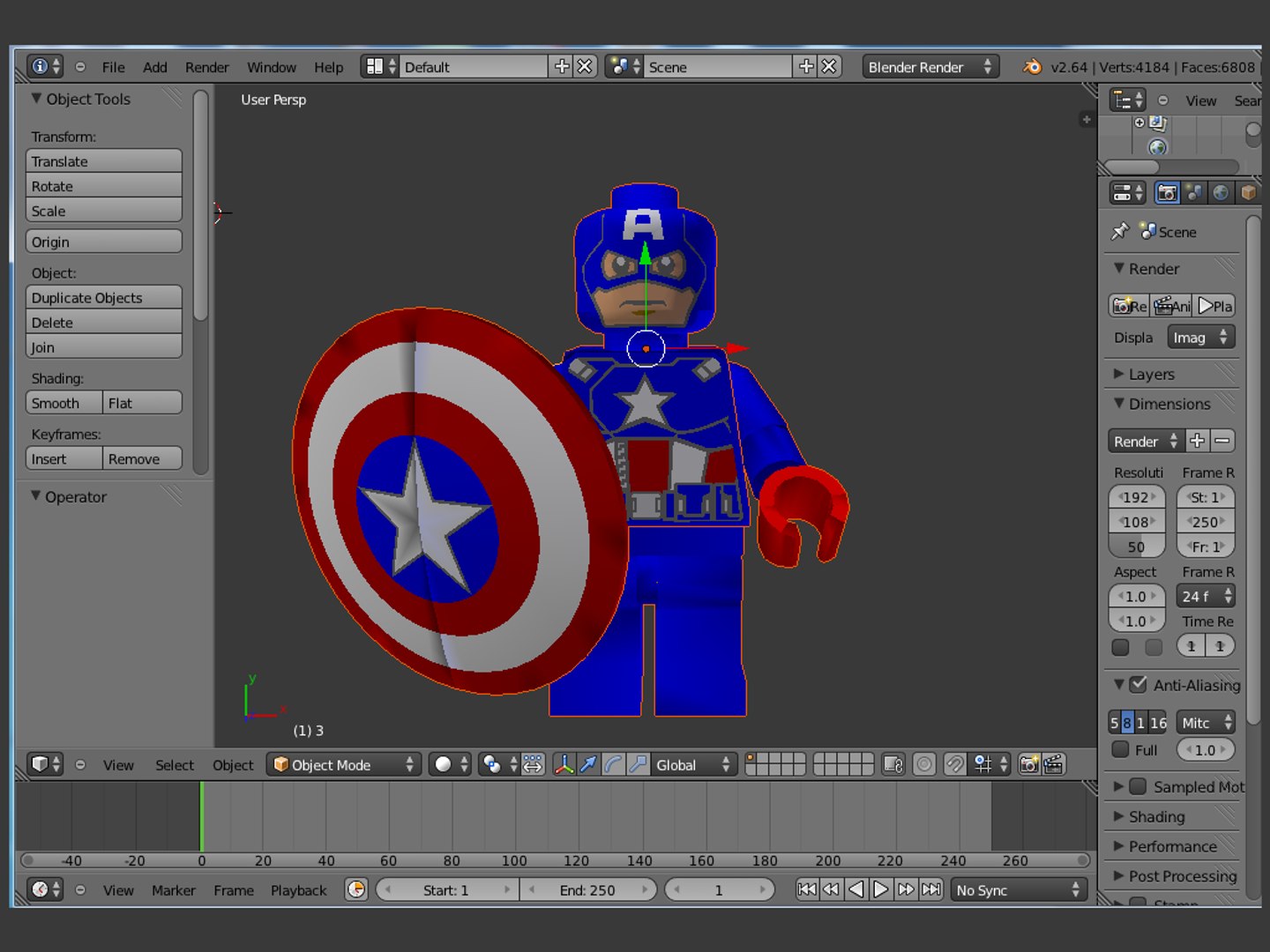This screenshot has height=952, width=1270.
Task: Open the pivot point selector
Action: (x=498, y=764)
